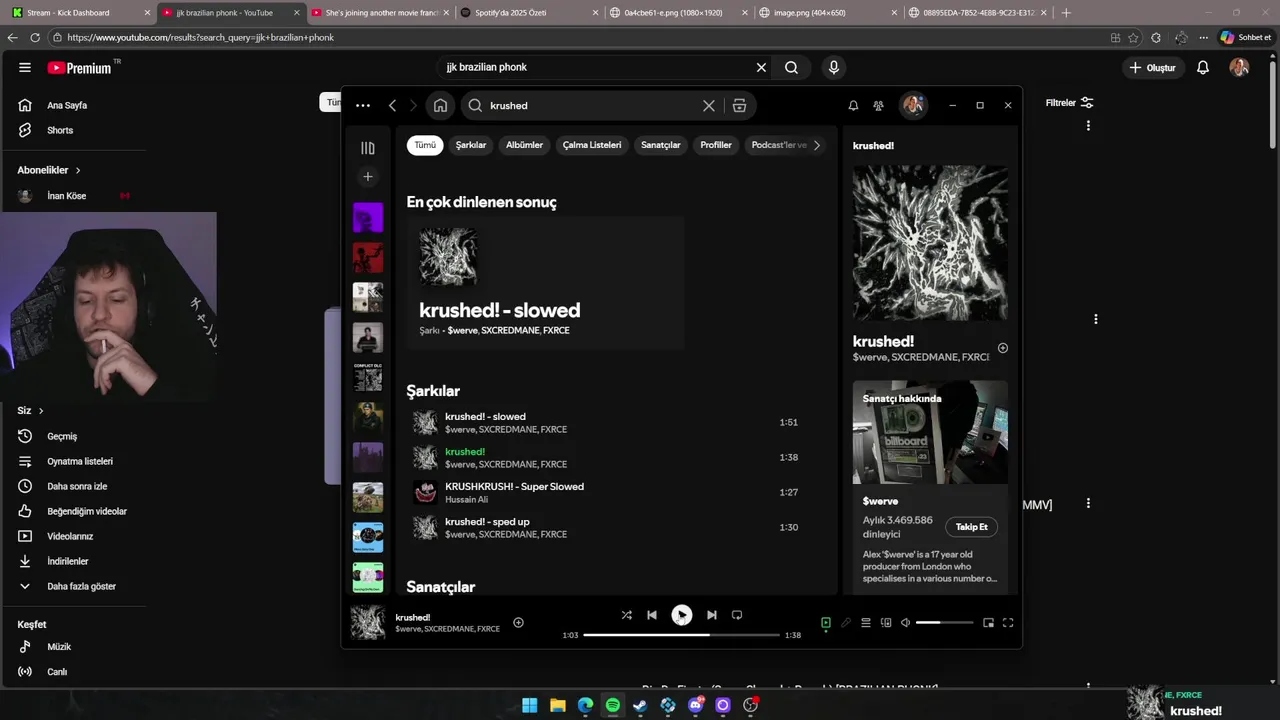This screenshot has height=720, width=1280.
Task: Create new playlist with plus icon
Action: point(368,177)
